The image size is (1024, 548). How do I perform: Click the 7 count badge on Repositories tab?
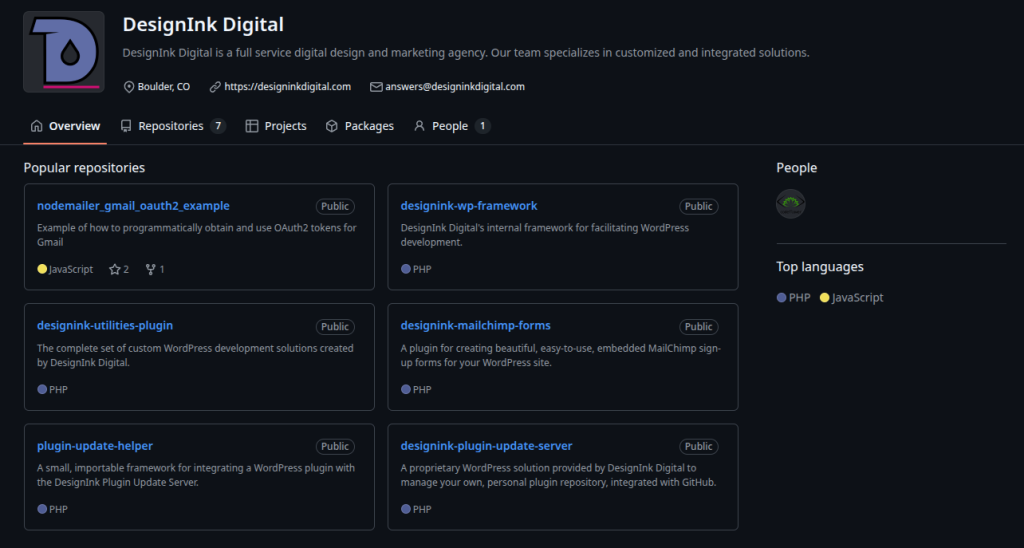tap(218, 126)
